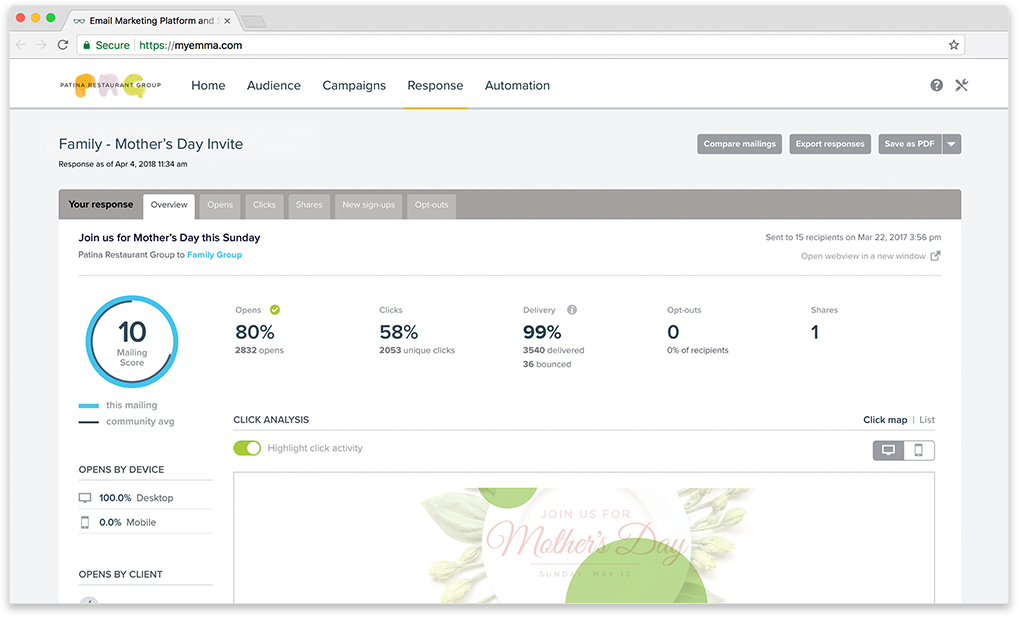1018x617 pixels.
Task: Open settings via the wrench tools icon
Action: click(x=962, y=85)
